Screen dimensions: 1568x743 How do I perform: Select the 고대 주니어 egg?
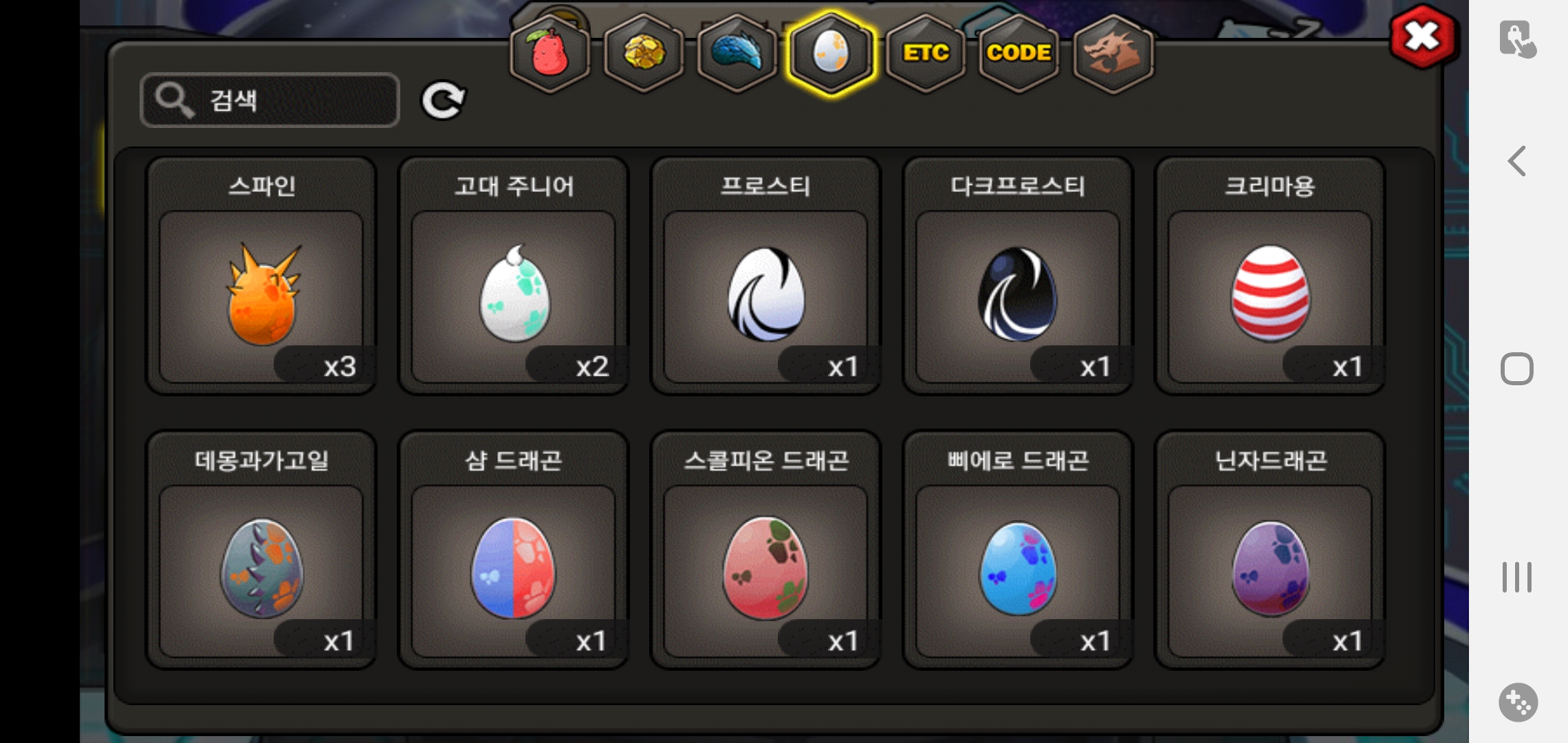tap(514, 276)
